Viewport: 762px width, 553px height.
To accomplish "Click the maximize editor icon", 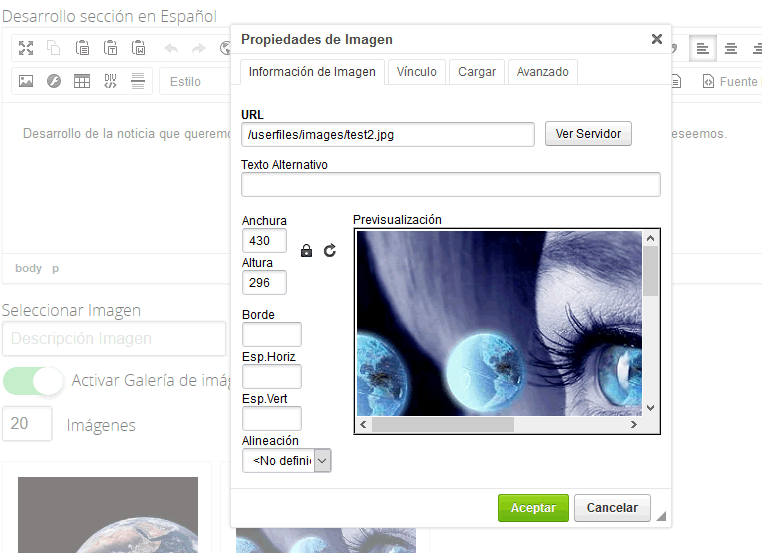I will pos(26,48).
